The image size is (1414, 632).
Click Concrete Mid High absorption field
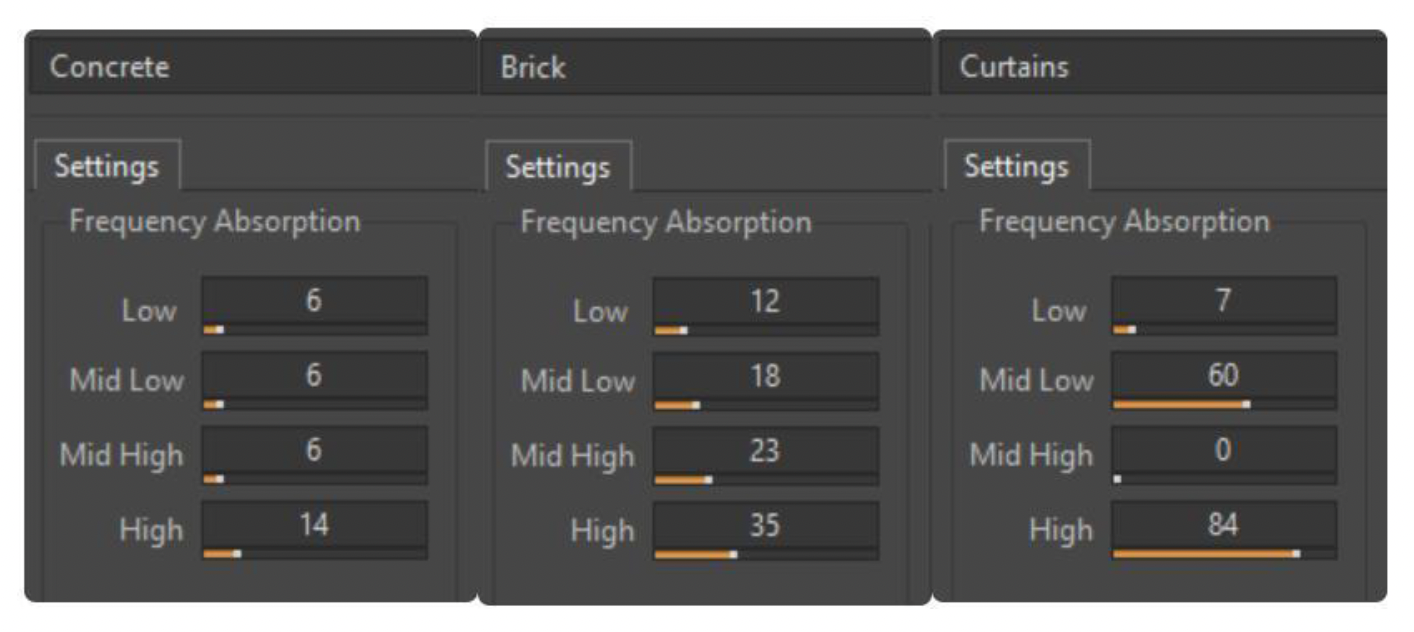314,451
